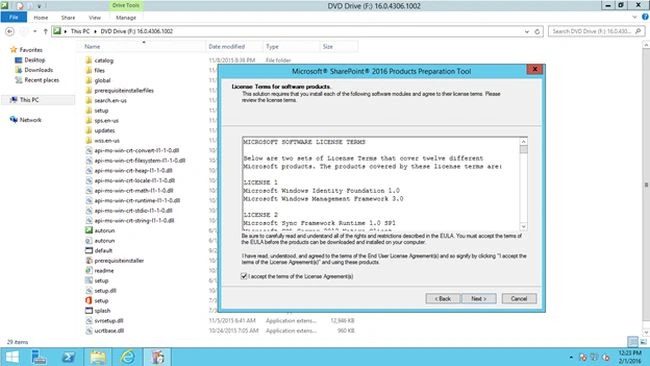
Task: Open Explorer help question mark icon
Action: [x=645, y=17]
